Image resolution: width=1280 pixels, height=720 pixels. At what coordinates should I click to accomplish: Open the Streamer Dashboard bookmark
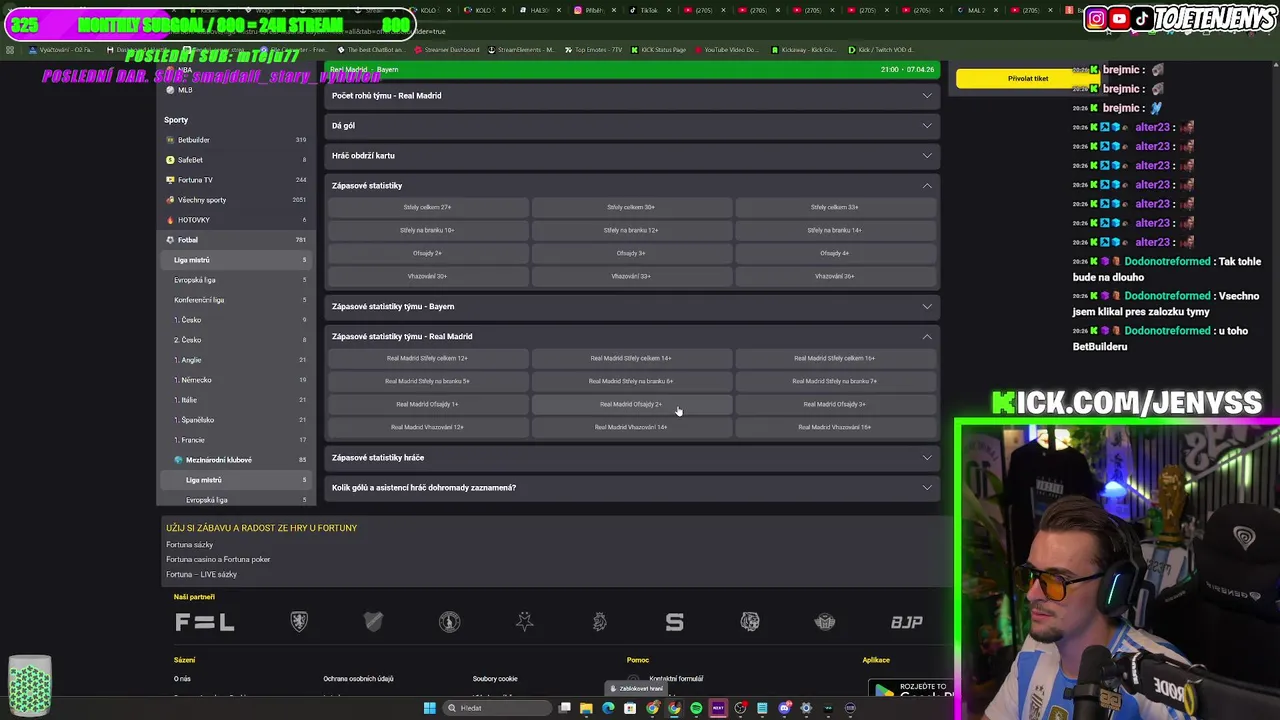click(446, 50)
